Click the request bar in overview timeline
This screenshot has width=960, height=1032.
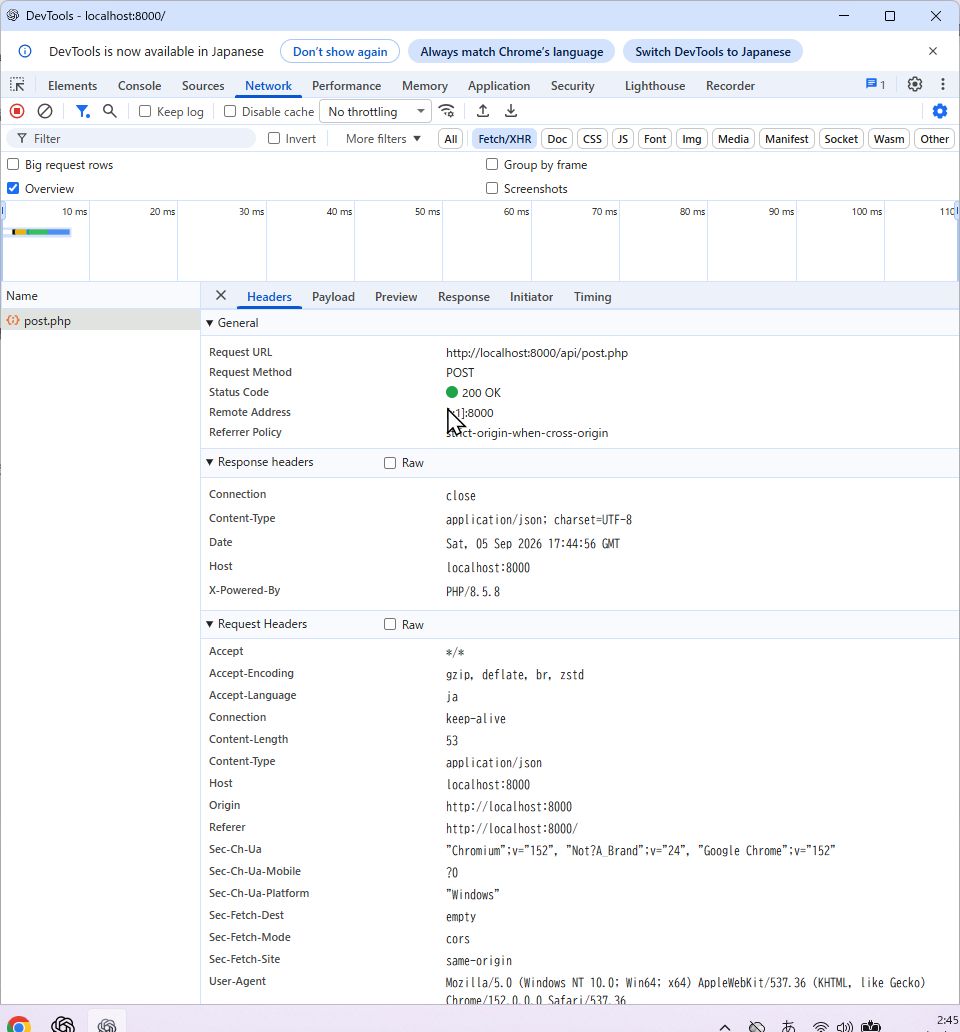[x=41, y=232]
